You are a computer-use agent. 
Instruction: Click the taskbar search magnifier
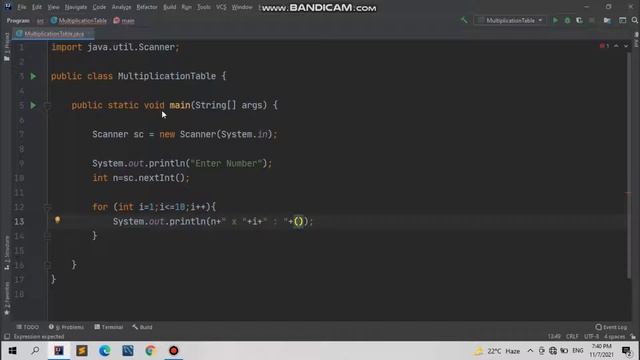coord(35,351)
